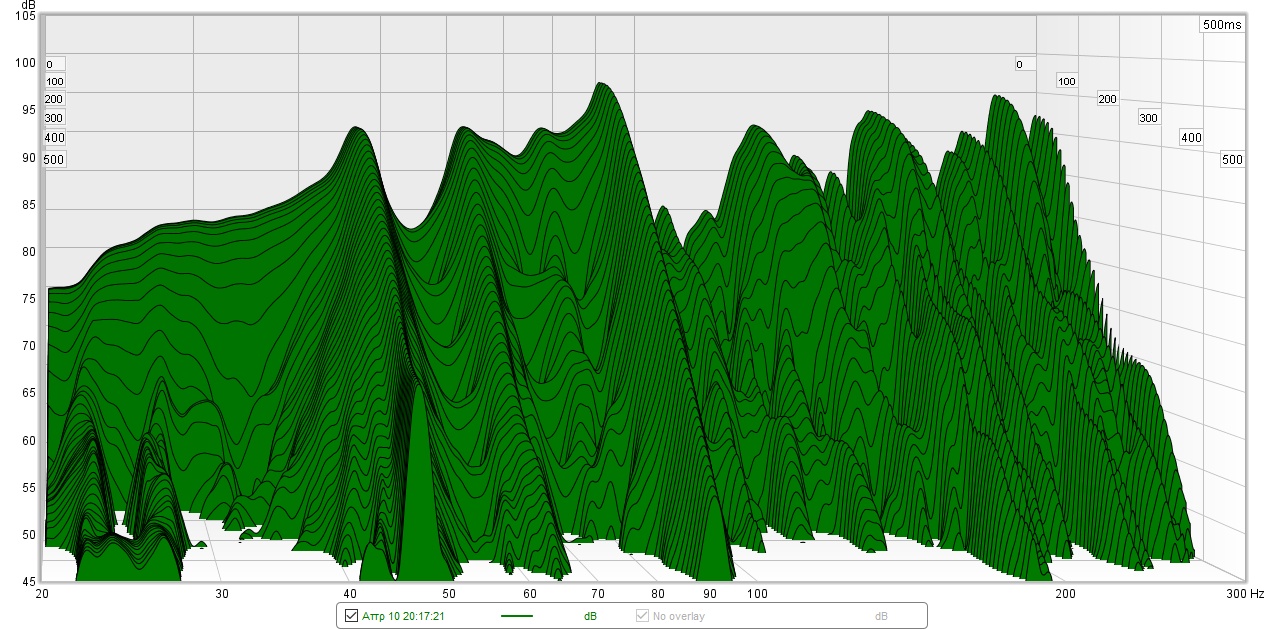Click the right-side 200 ms depth label
This screenshot has height=630, width=1265.
tap(1107, 99)
